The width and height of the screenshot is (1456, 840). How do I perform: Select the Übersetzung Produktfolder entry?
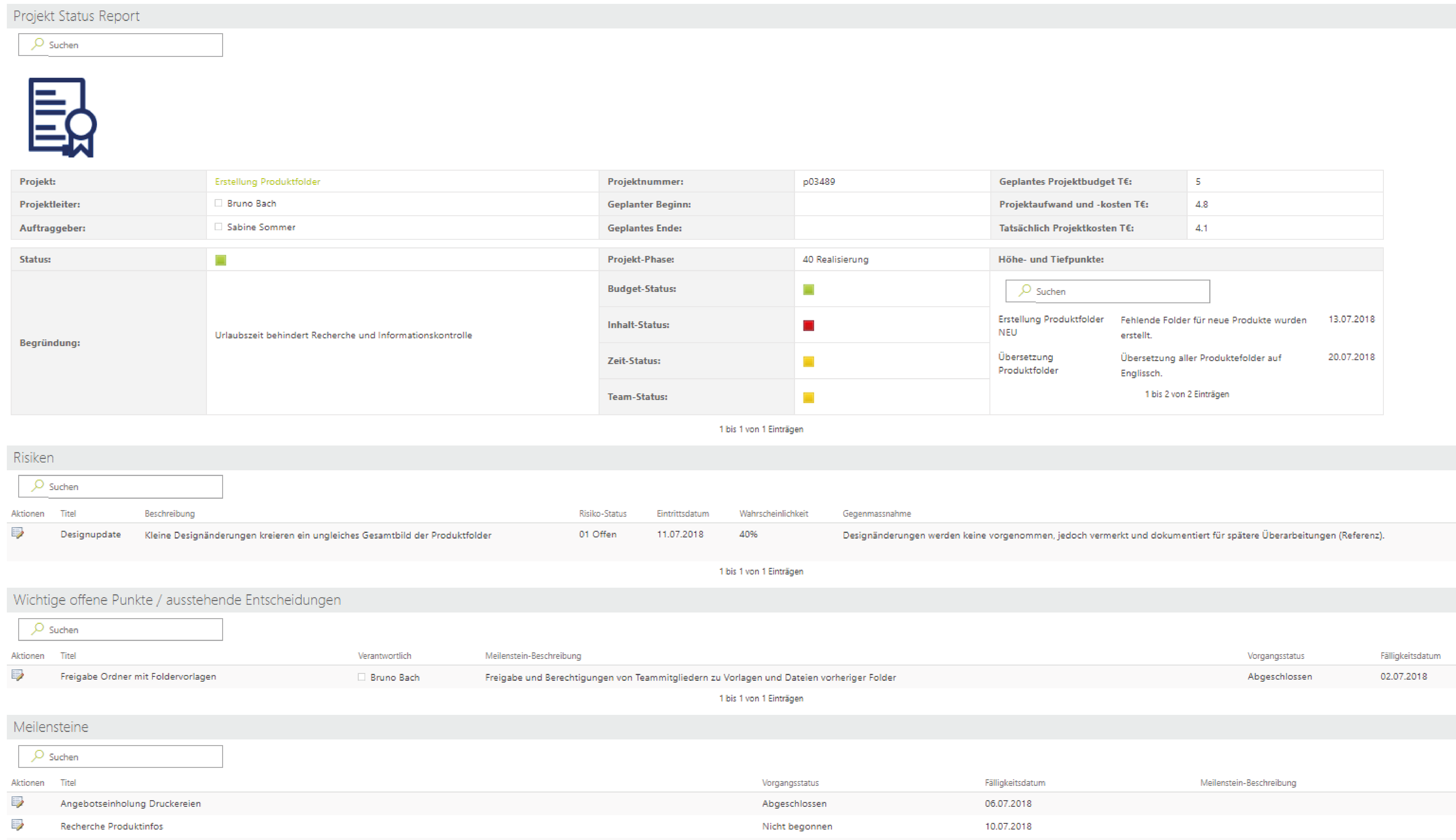tap(1028, 364)
